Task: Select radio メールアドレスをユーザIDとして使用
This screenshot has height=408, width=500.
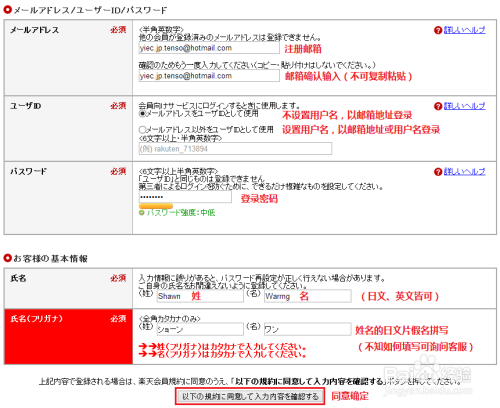Action: [142, 114]
